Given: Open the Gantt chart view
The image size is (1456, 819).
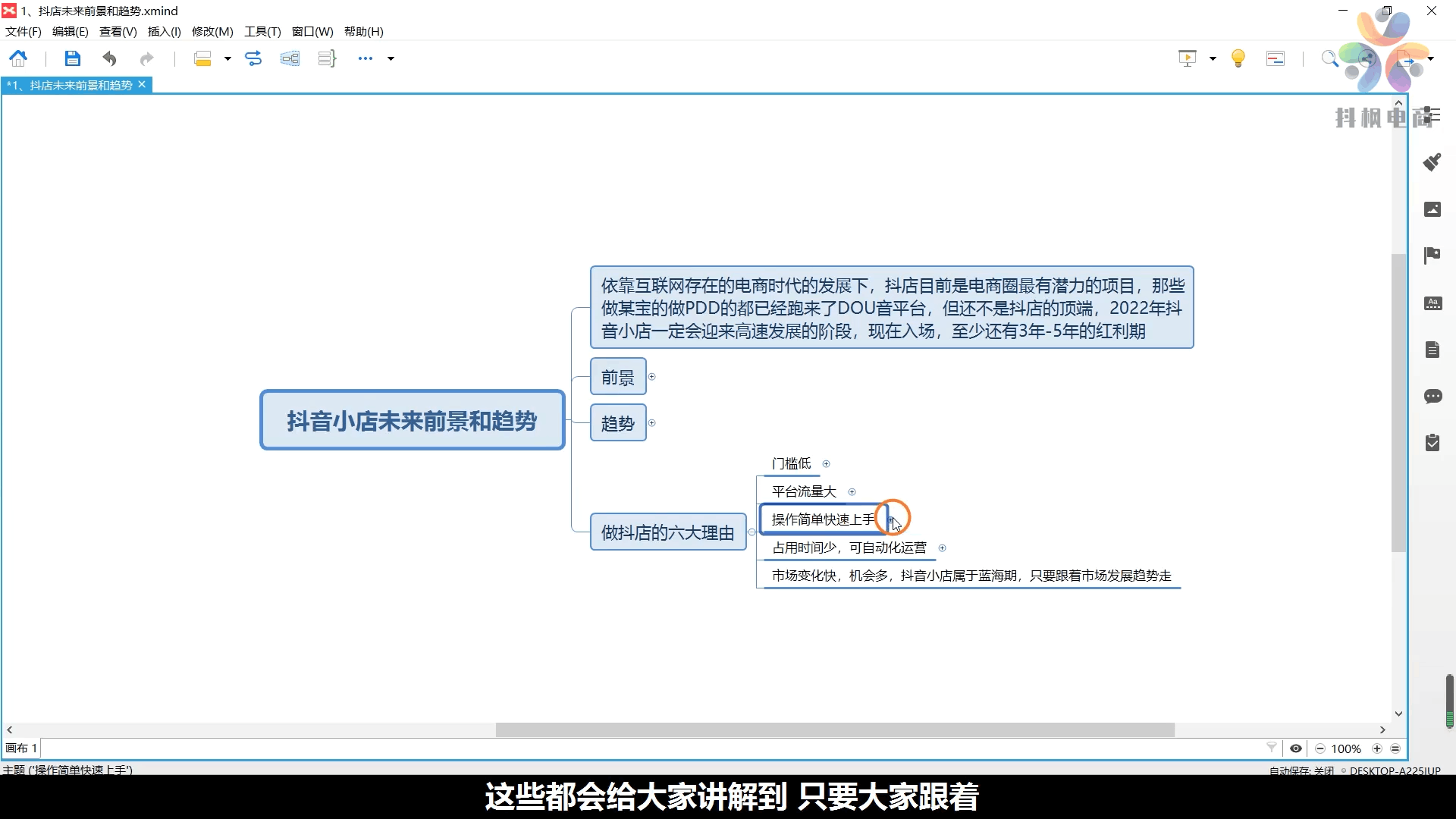Looking at the screenshot, I should point(1276,58).
